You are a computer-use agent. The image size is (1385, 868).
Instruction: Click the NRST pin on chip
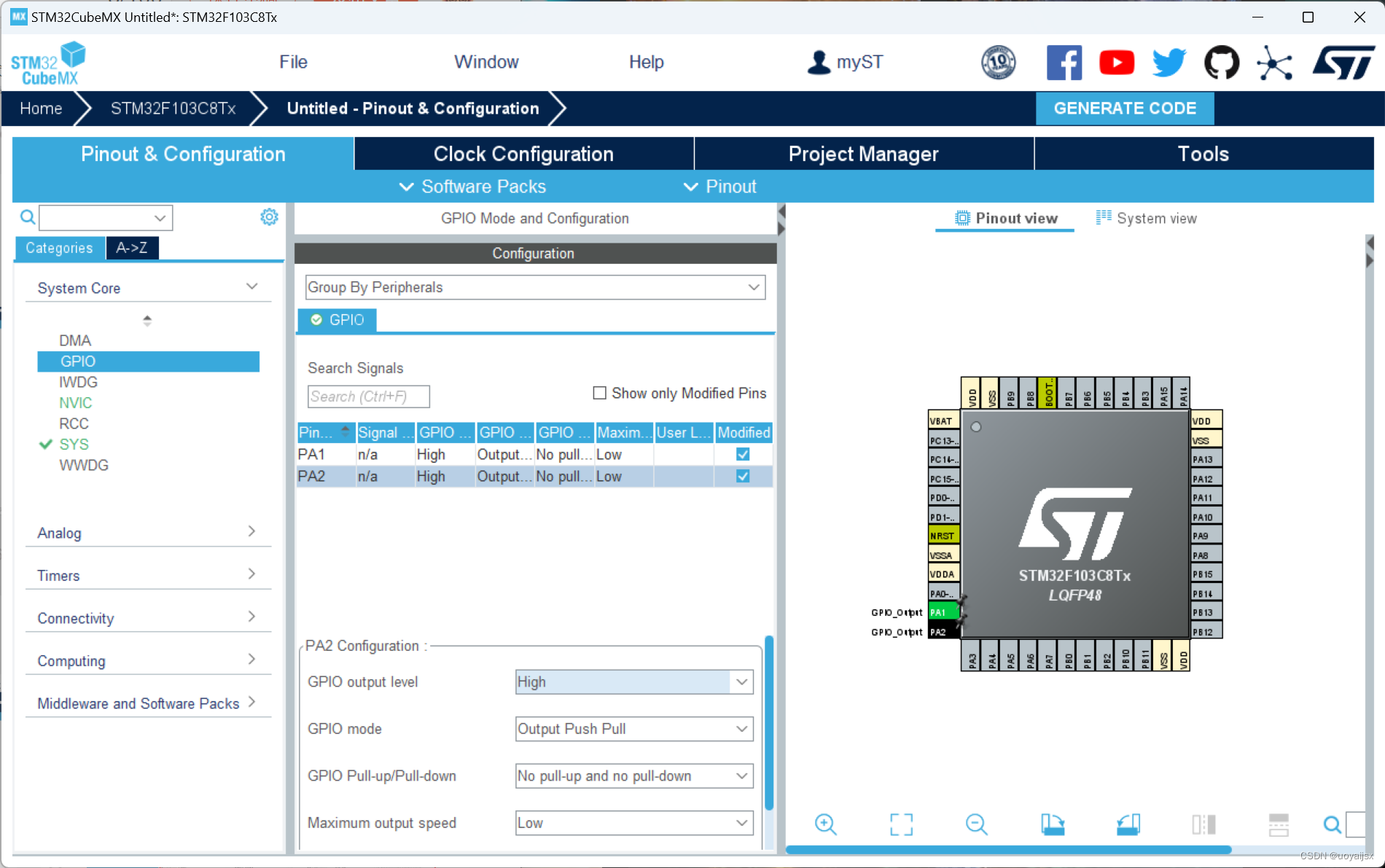943,536
